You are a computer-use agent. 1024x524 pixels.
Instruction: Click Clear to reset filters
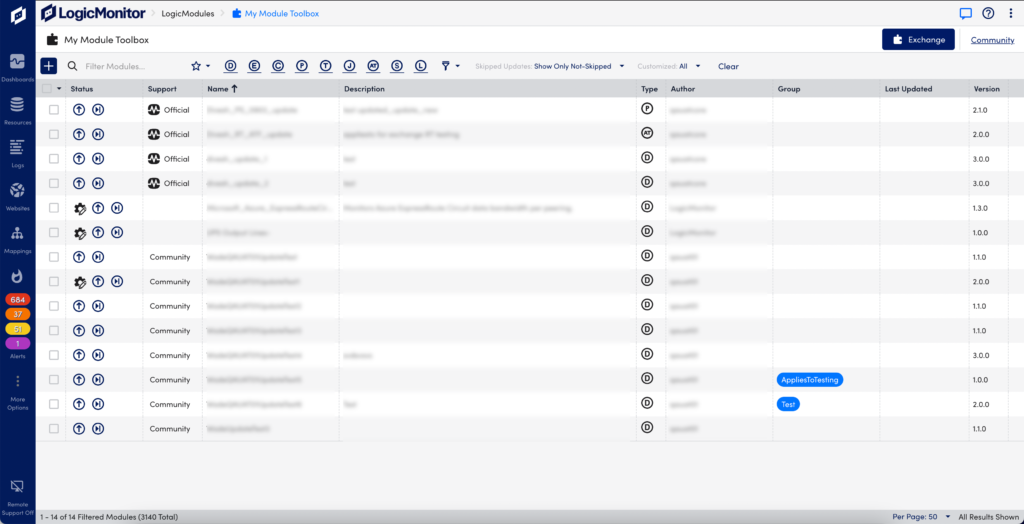click(728, 66)
